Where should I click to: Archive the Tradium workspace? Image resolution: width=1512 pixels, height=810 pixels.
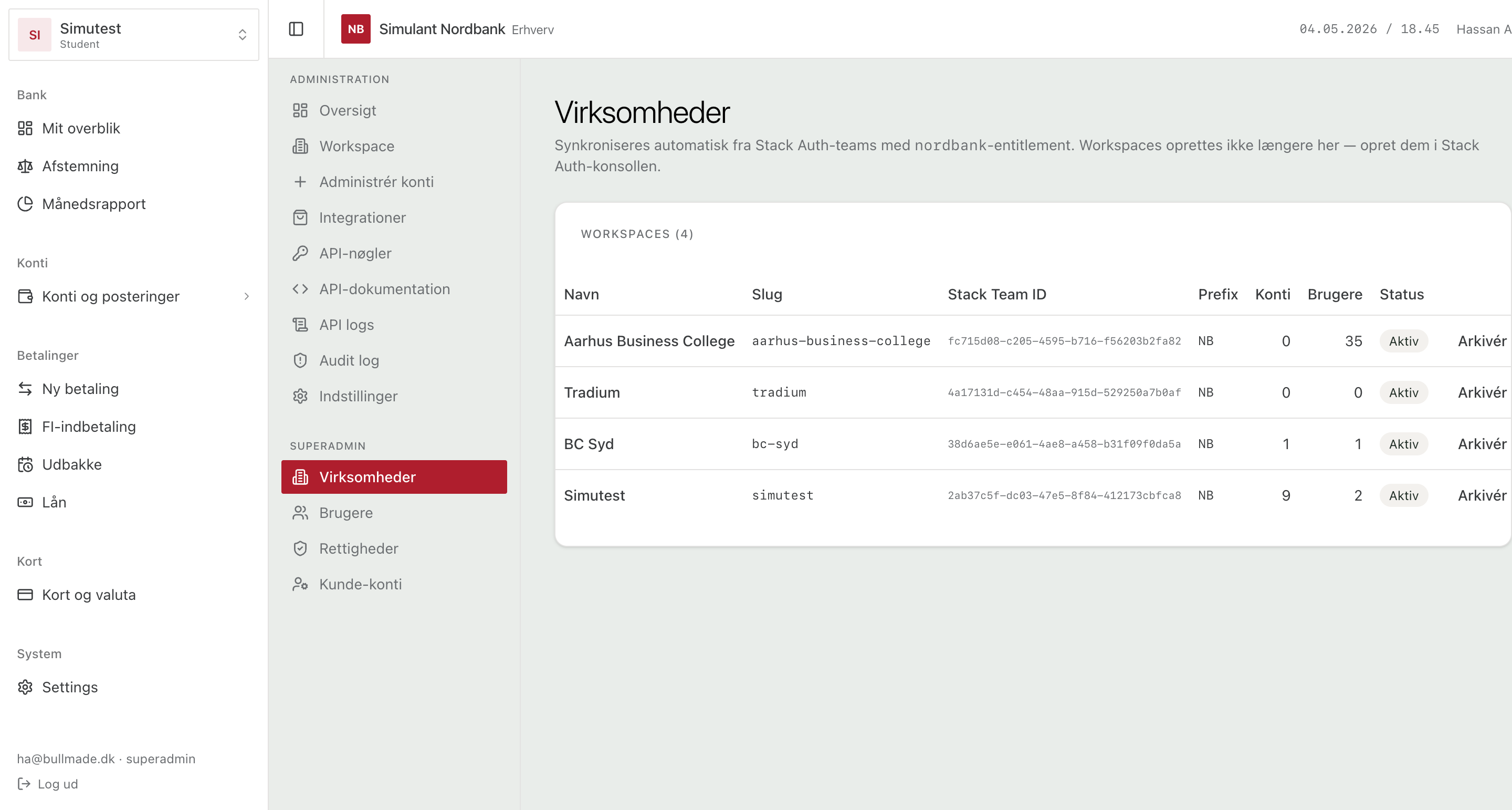(1482, 392)
